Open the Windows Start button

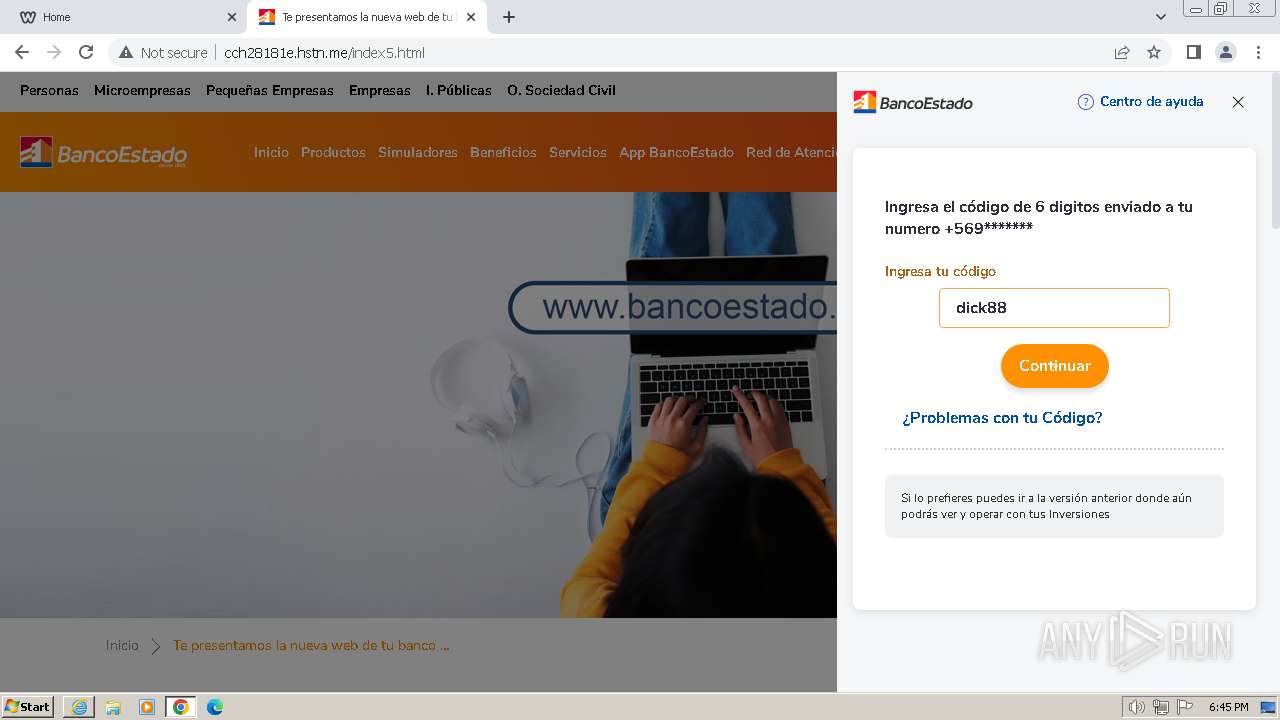[x=28, y=706]
